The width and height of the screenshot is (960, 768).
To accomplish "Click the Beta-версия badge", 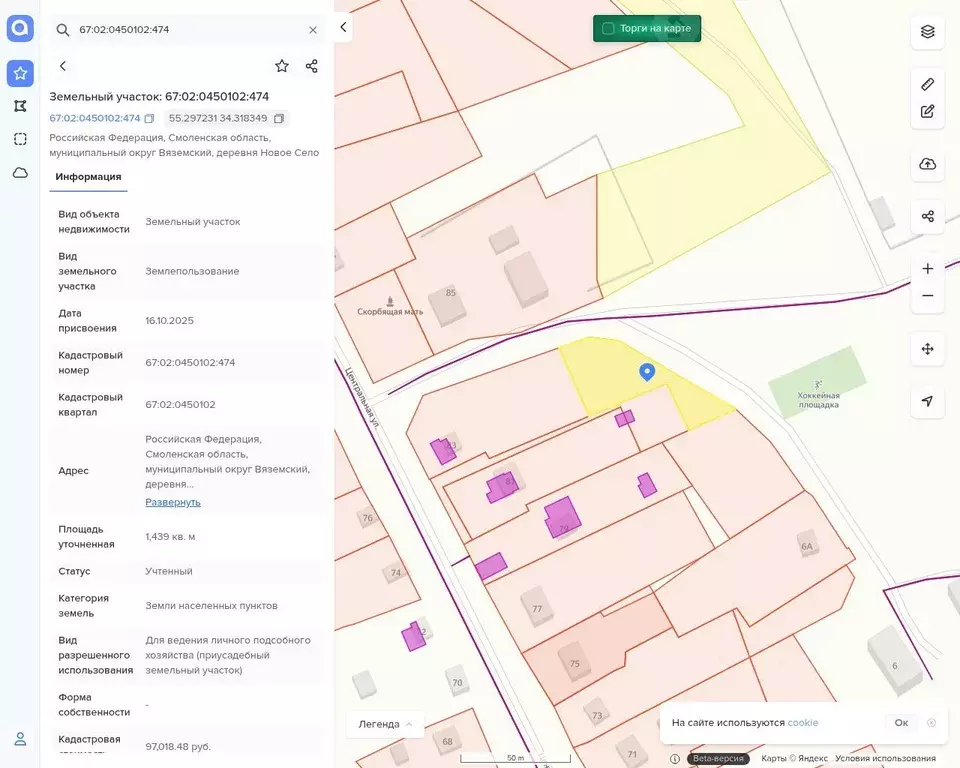I will pos(718,758).
